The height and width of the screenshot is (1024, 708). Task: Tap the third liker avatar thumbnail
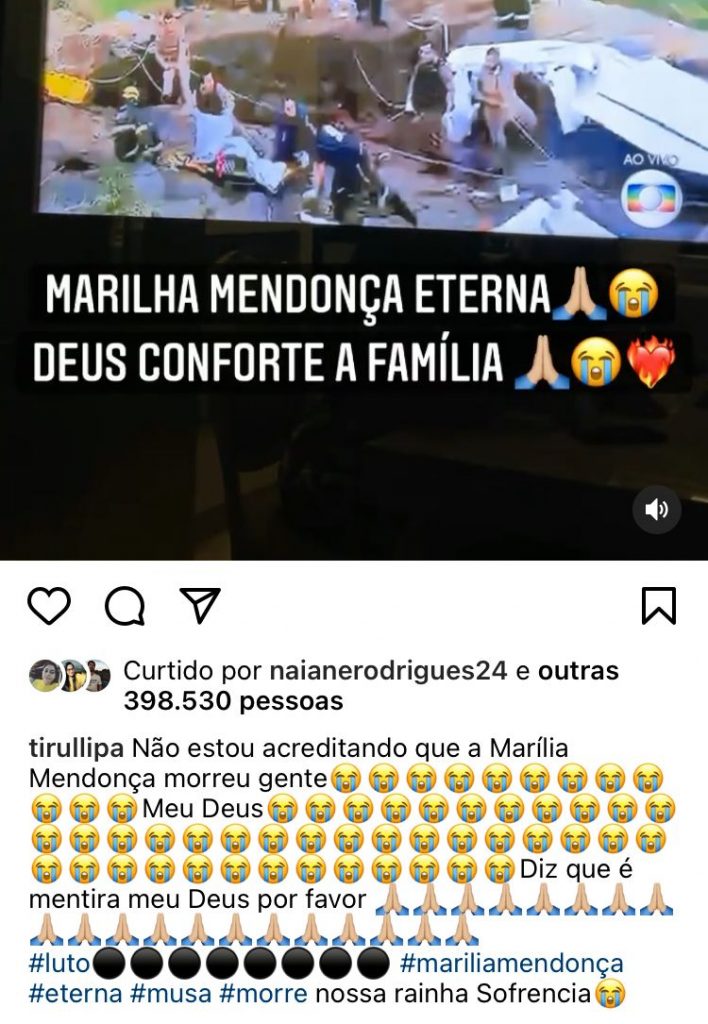click(x=97, y=675)
